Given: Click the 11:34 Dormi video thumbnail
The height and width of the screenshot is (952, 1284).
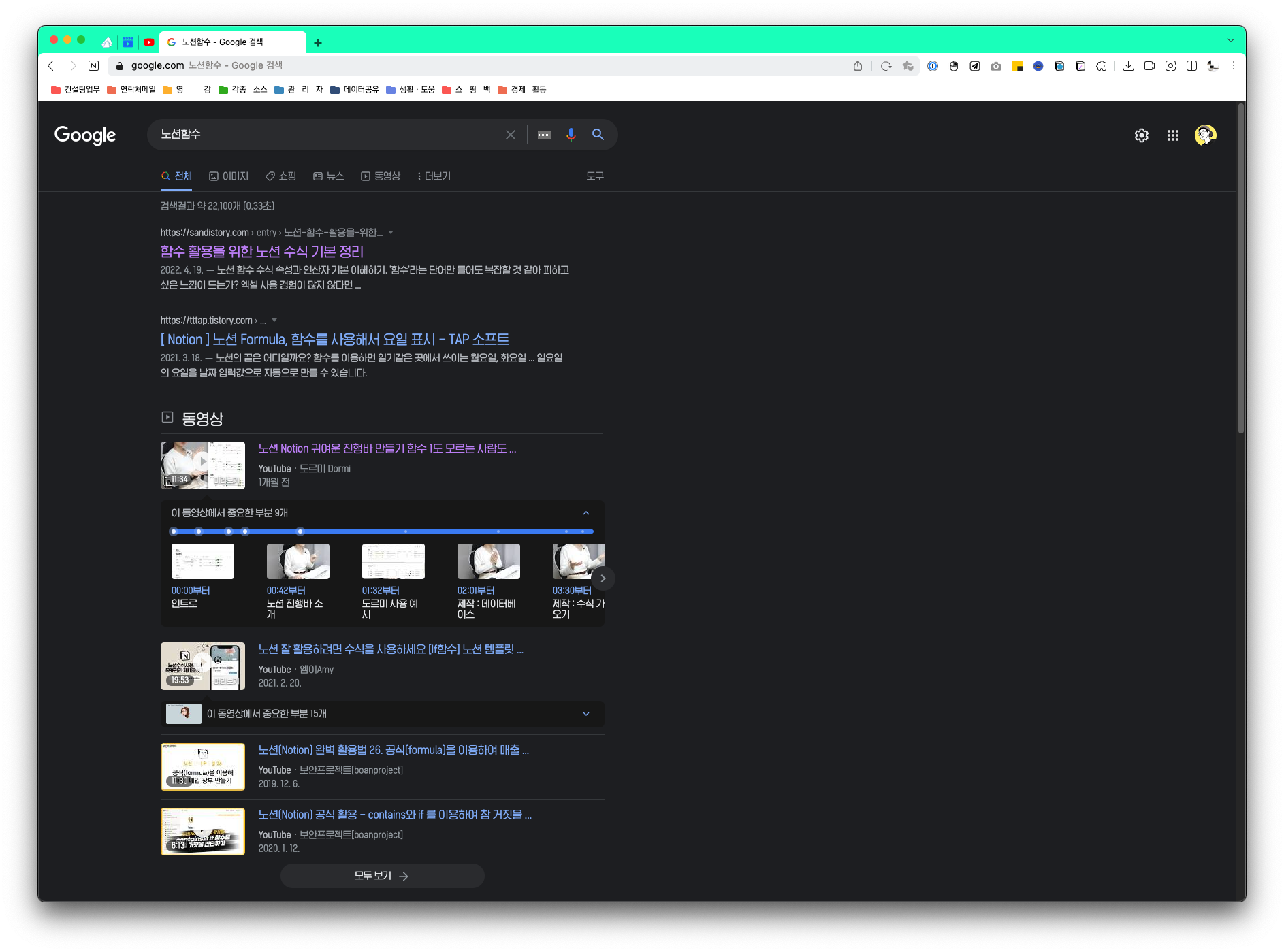Looking at the screenshot, I should click(203, 465).
